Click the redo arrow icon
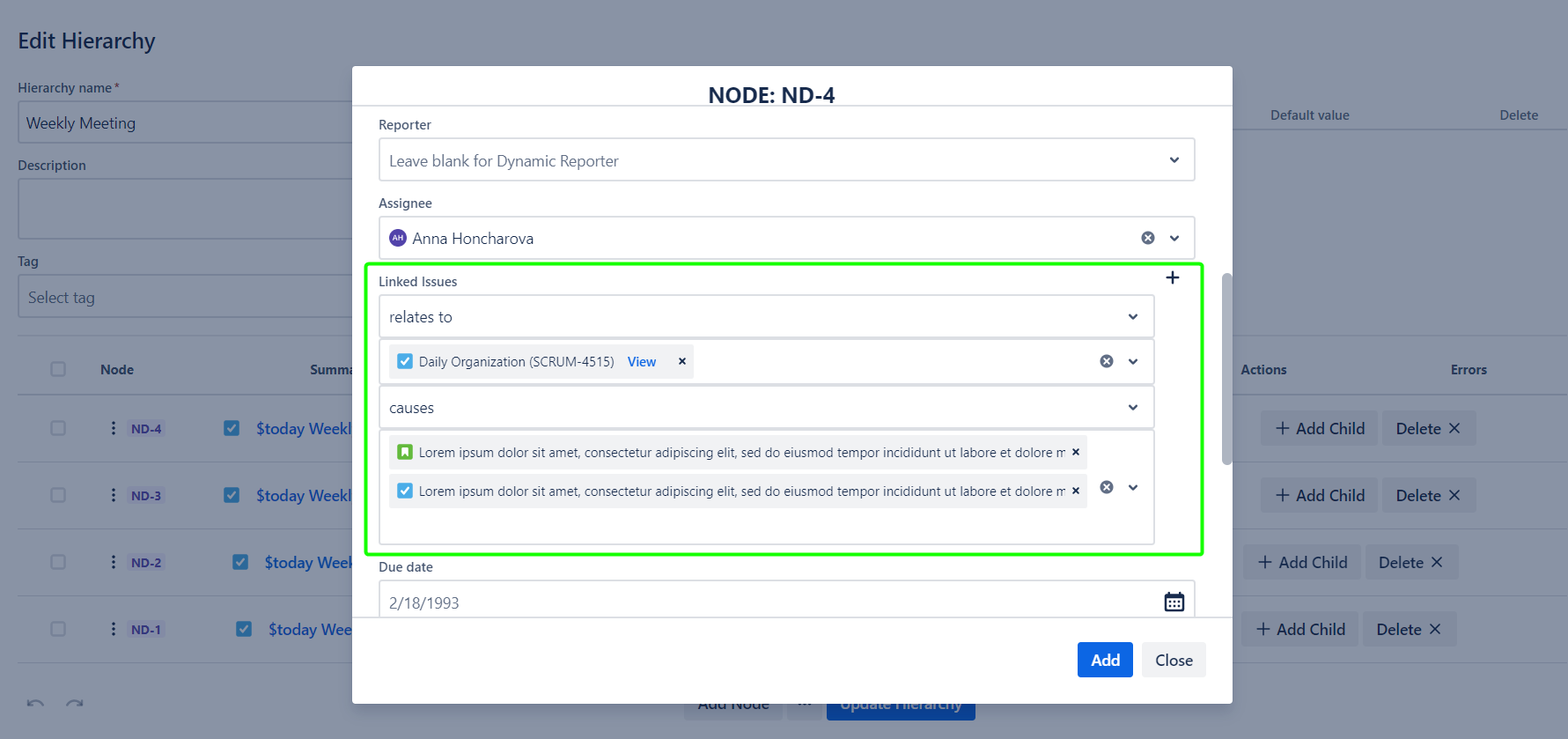 click(x=75, y=703)
